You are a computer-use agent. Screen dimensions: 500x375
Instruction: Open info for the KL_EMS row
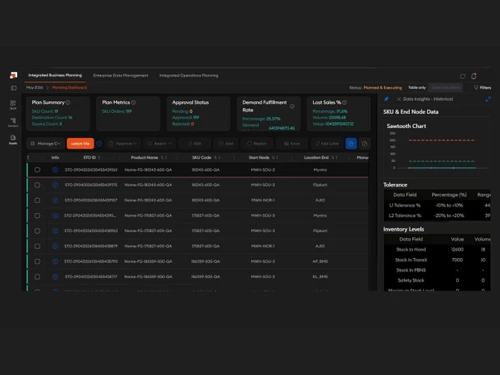pyautogui.click(x=55, y=277)
